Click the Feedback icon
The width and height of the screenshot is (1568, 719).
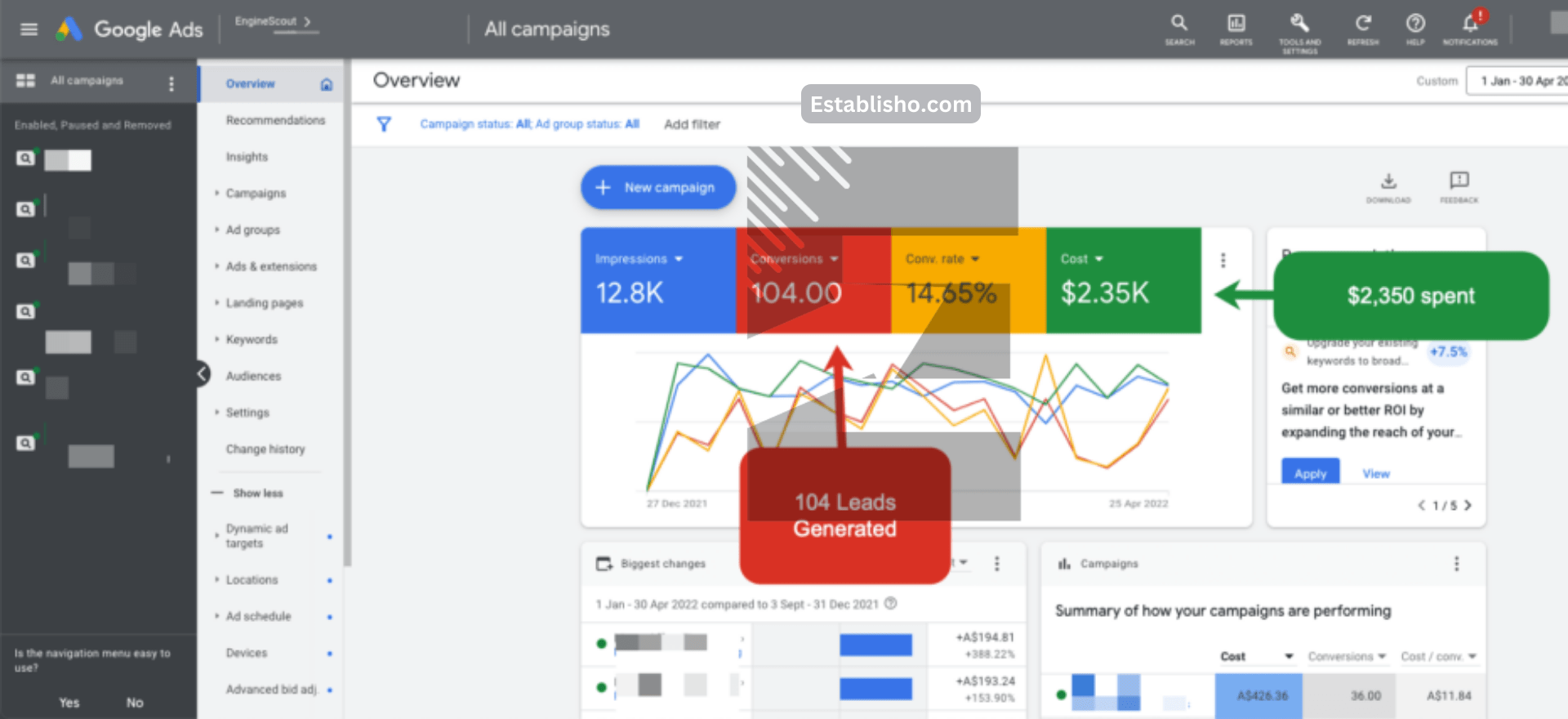1459,181
